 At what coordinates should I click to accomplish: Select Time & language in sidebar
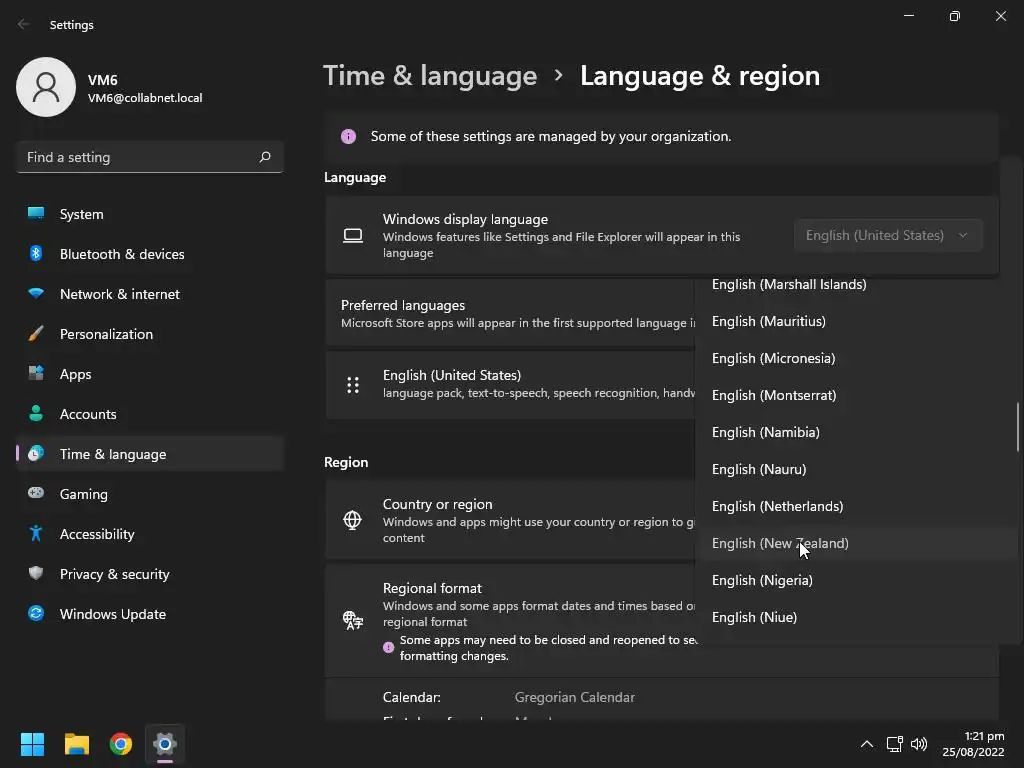click(x=150, y=454)
